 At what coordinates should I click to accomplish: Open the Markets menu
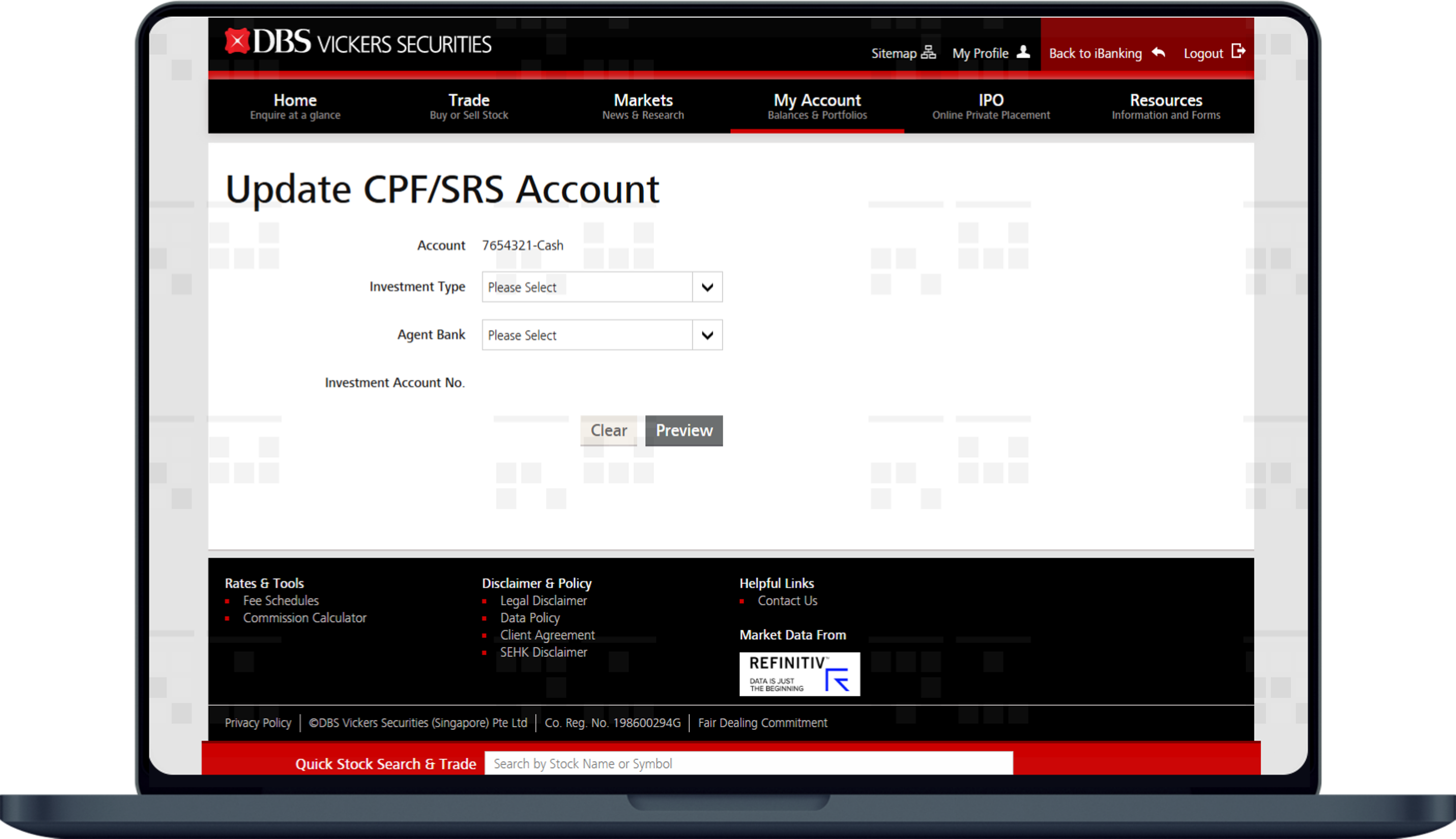point(643,106)
